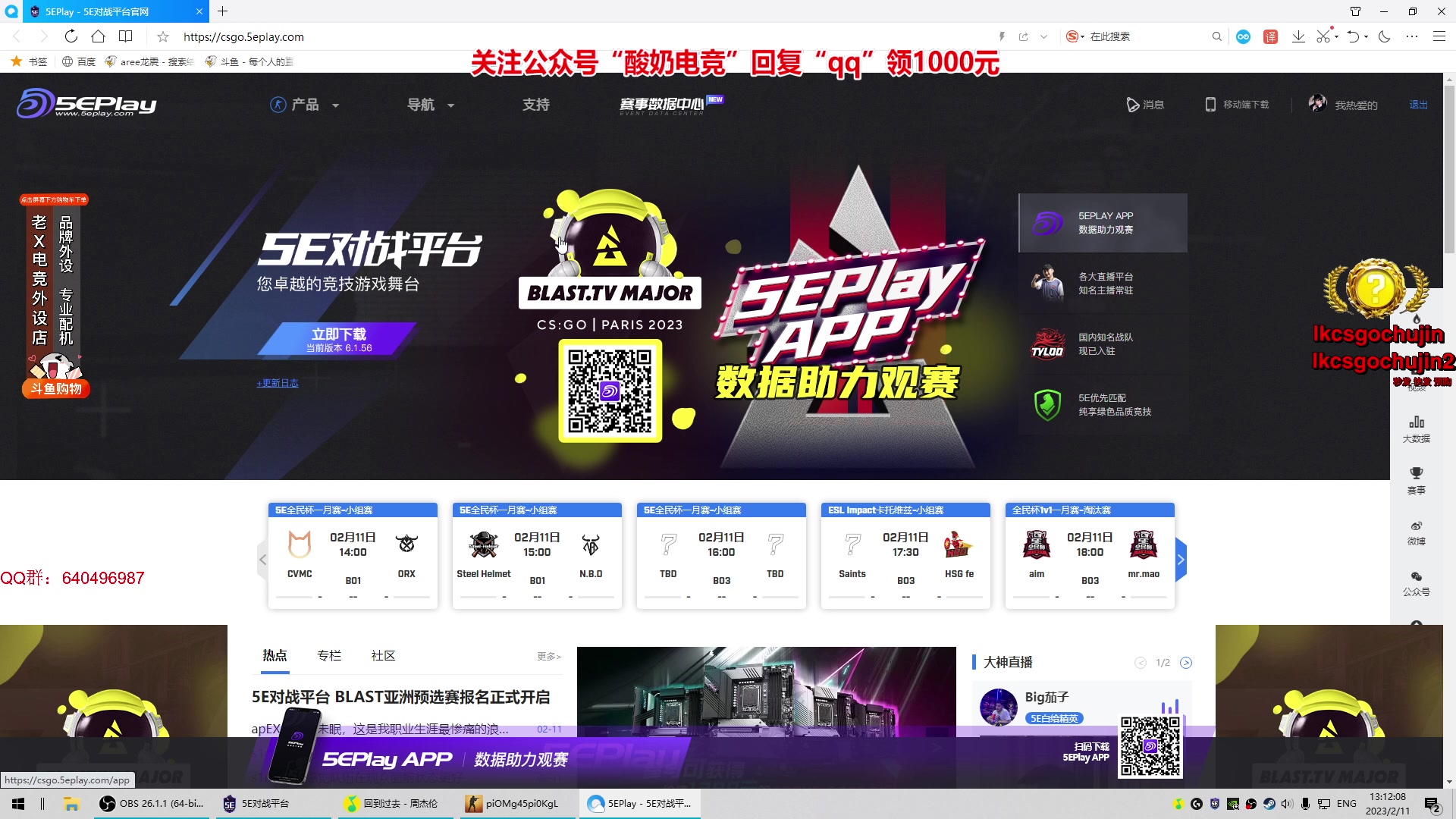Open the reading book icon beside home
Screen dimensions: 1456x819
click(126, 36)
